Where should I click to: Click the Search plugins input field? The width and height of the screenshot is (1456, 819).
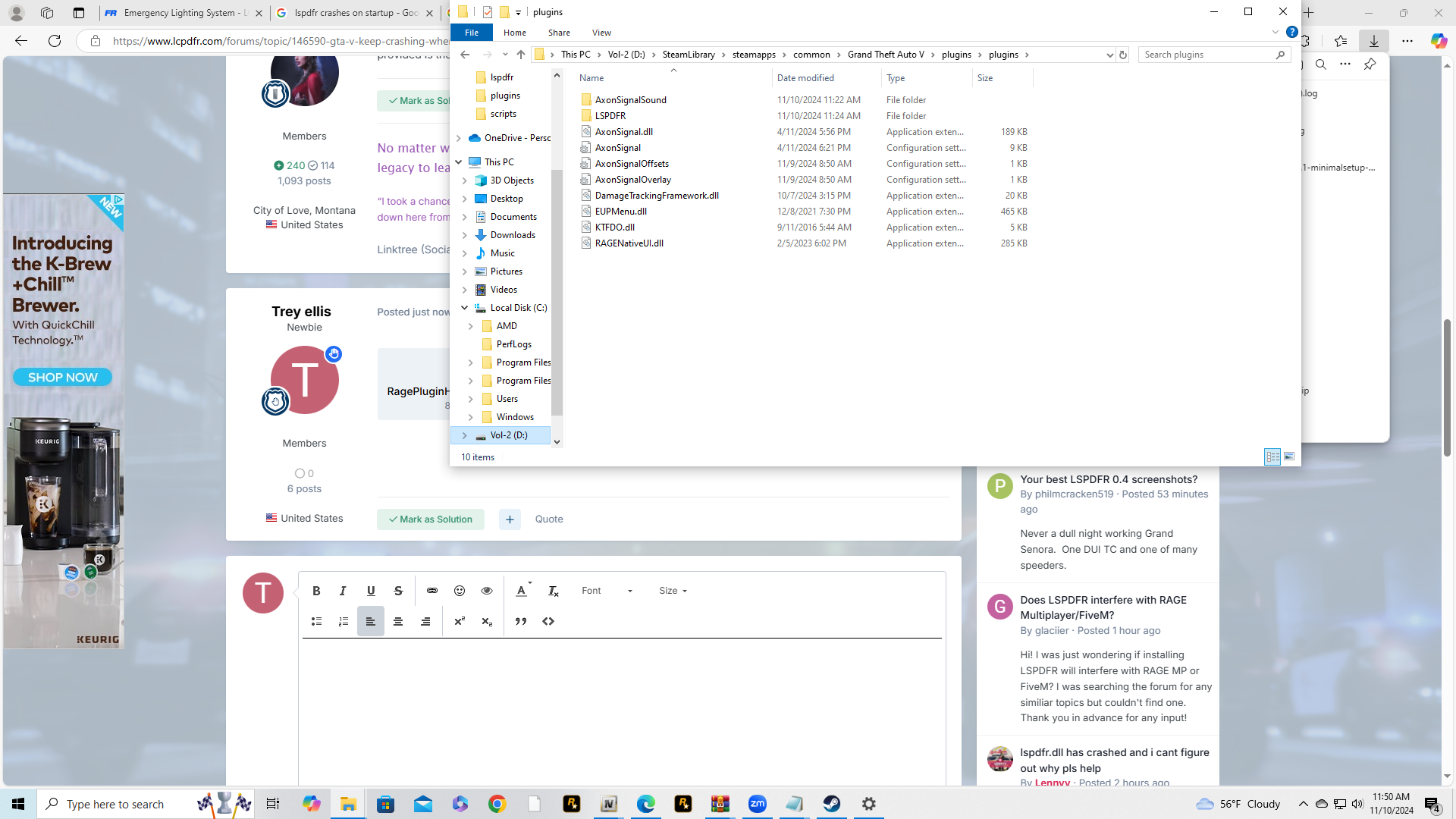pos(1206,55)
